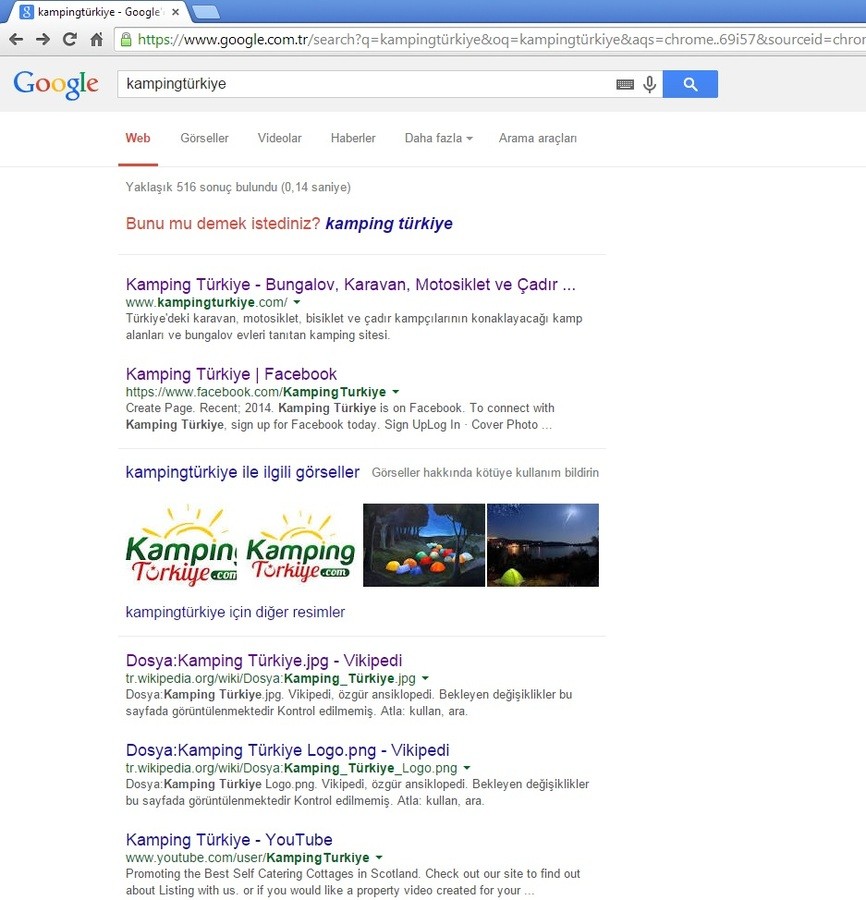Open Dosya:Kamping Türkiye Logo.png - Vikipedi result
The height and width of the screenshot is (900, 866).
(x=288, y=750)
